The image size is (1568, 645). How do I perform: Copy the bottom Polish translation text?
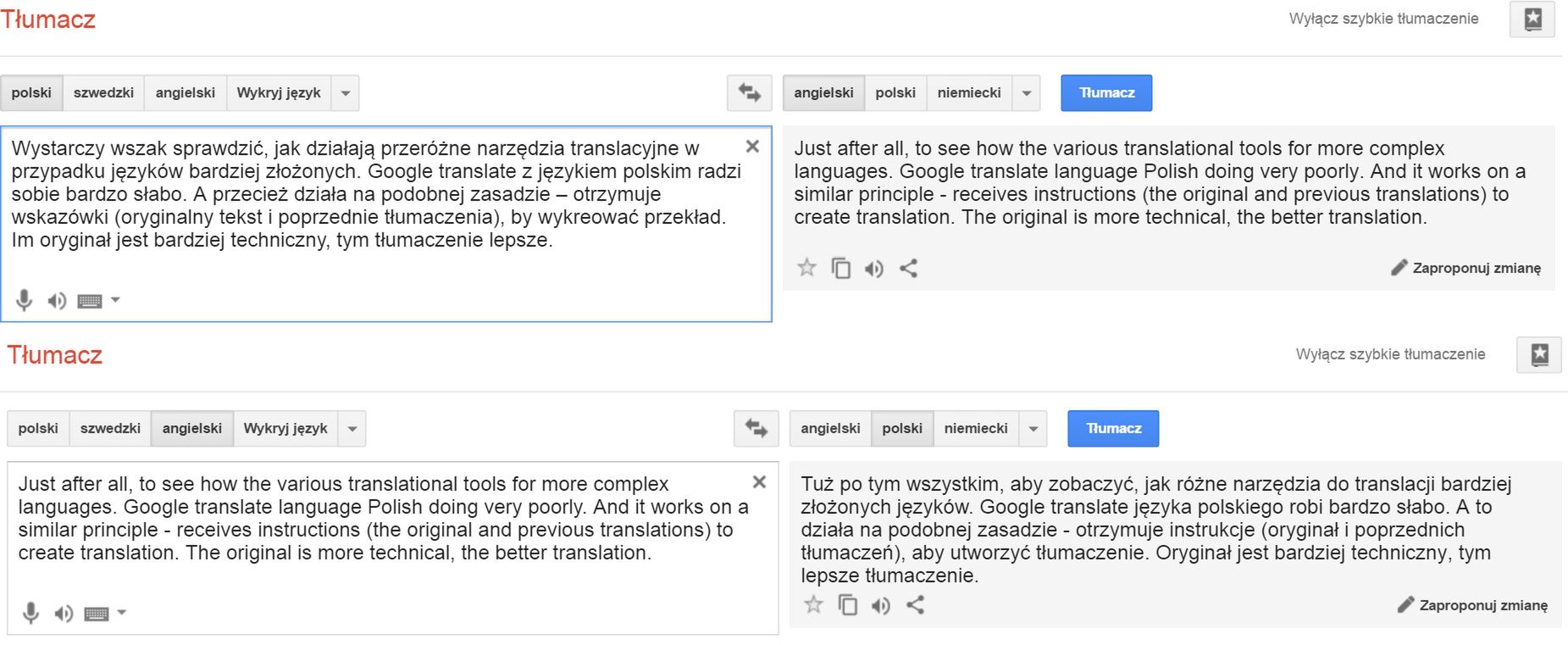tap(847, 605)
